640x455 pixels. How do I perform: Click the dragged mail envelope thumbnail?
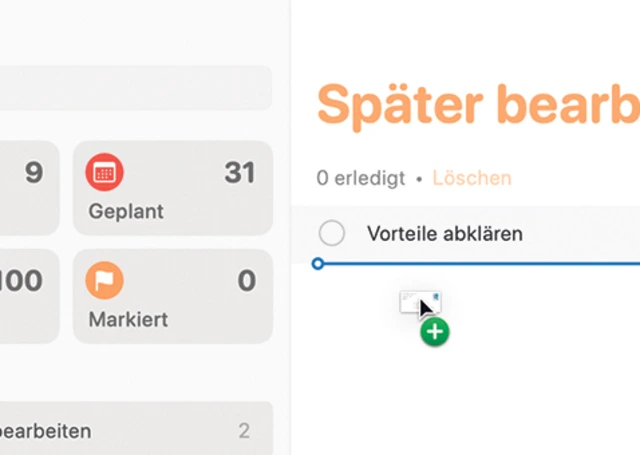[417, 301]
